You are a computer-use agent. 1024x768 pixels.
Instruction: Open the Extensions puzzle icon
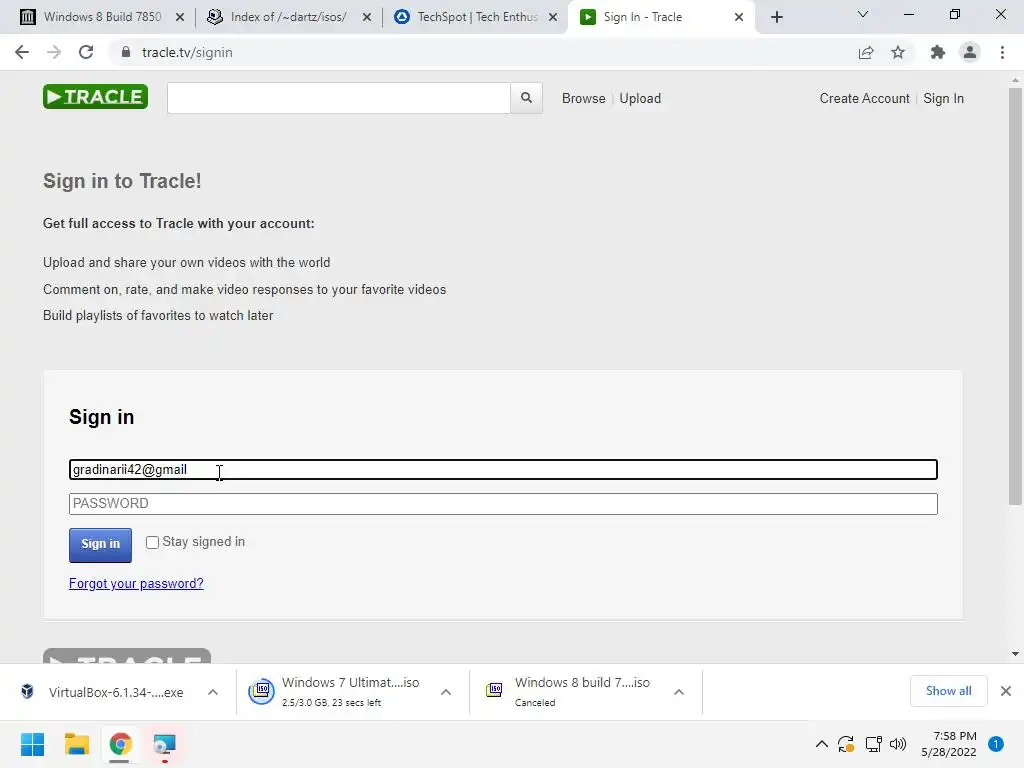click(938, 52)
